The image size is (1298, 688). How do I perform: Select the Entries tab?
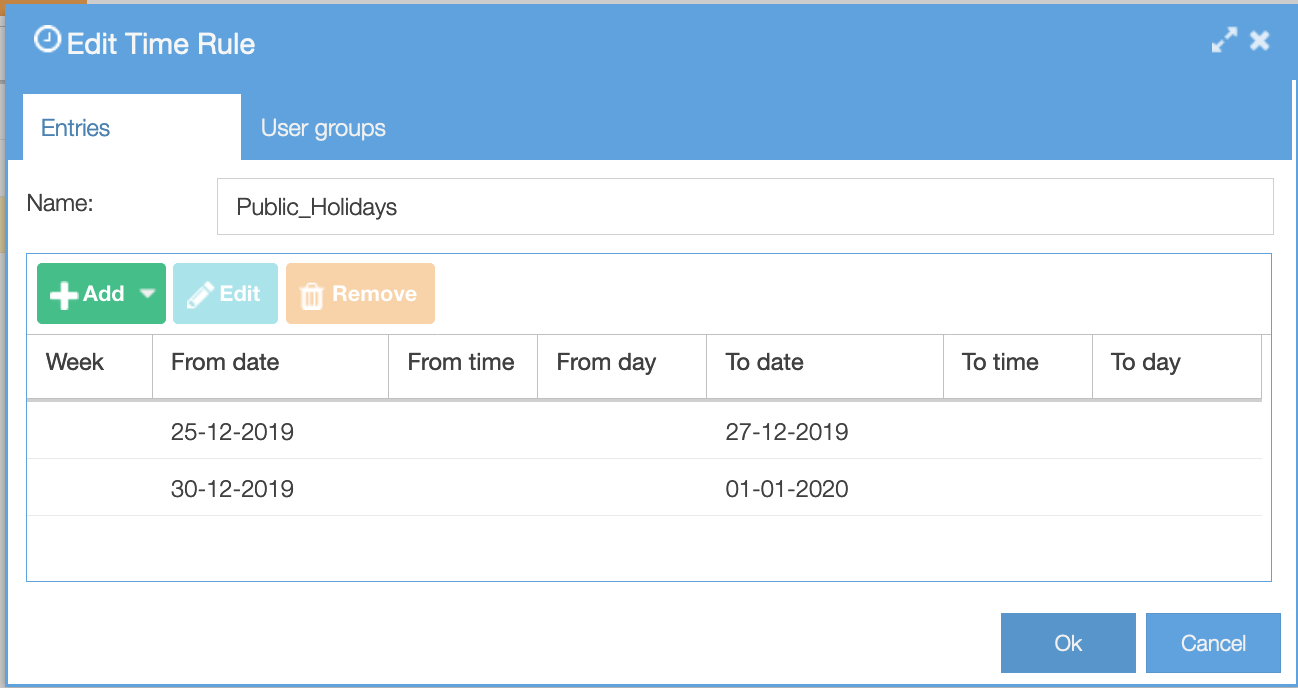tap(75, 127)
